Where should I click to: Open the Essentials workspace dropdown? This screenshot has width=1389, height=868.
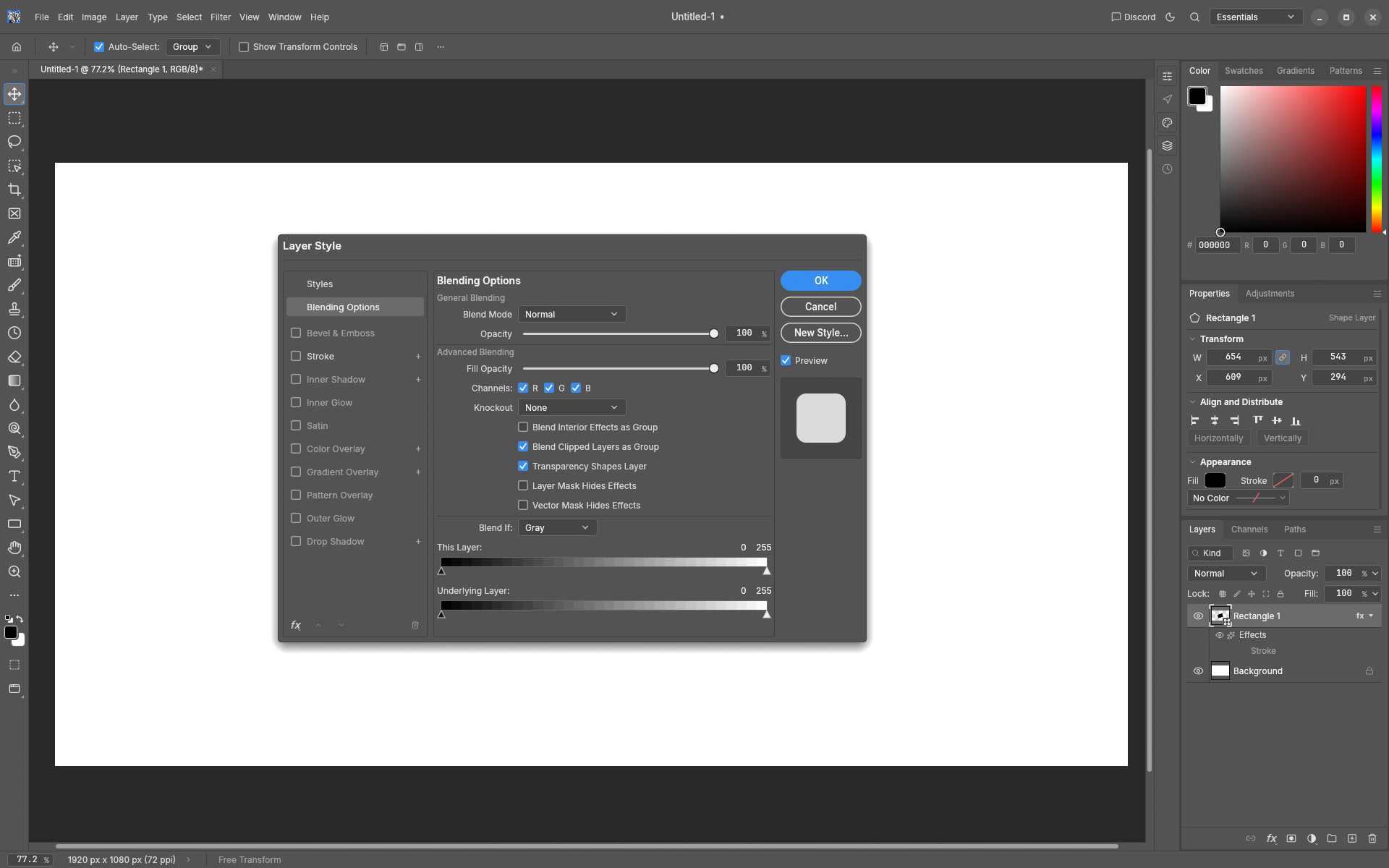tap(1256, 17)
